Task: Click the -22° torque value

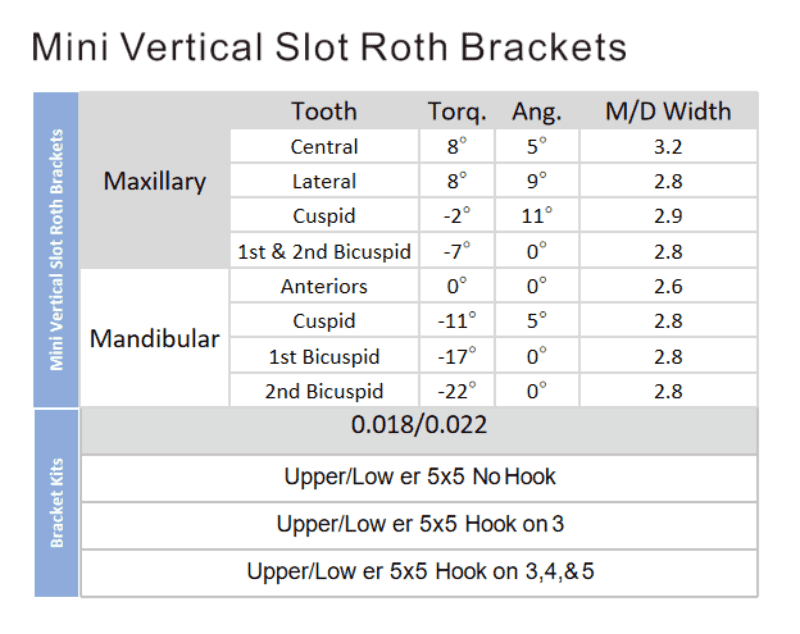Action: [457, 391]
